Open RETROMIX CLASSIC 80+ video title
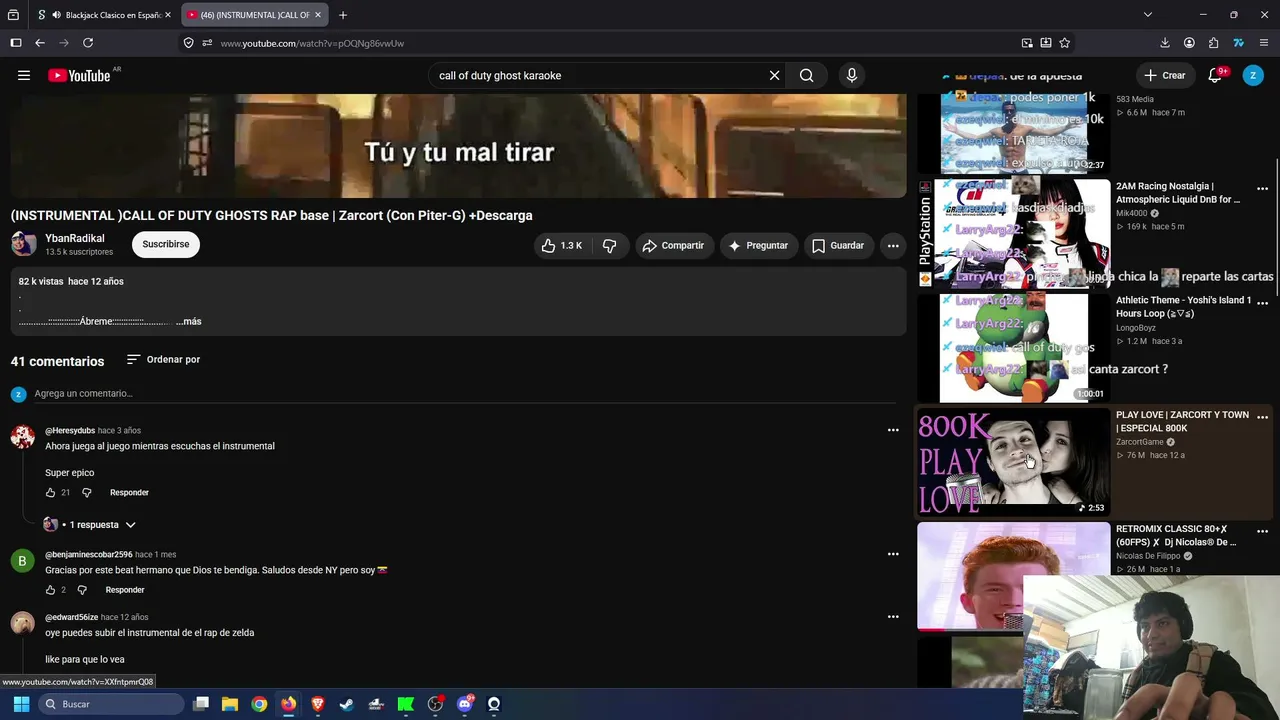This screenshot has height=720, width=1280. [1176, 536]
